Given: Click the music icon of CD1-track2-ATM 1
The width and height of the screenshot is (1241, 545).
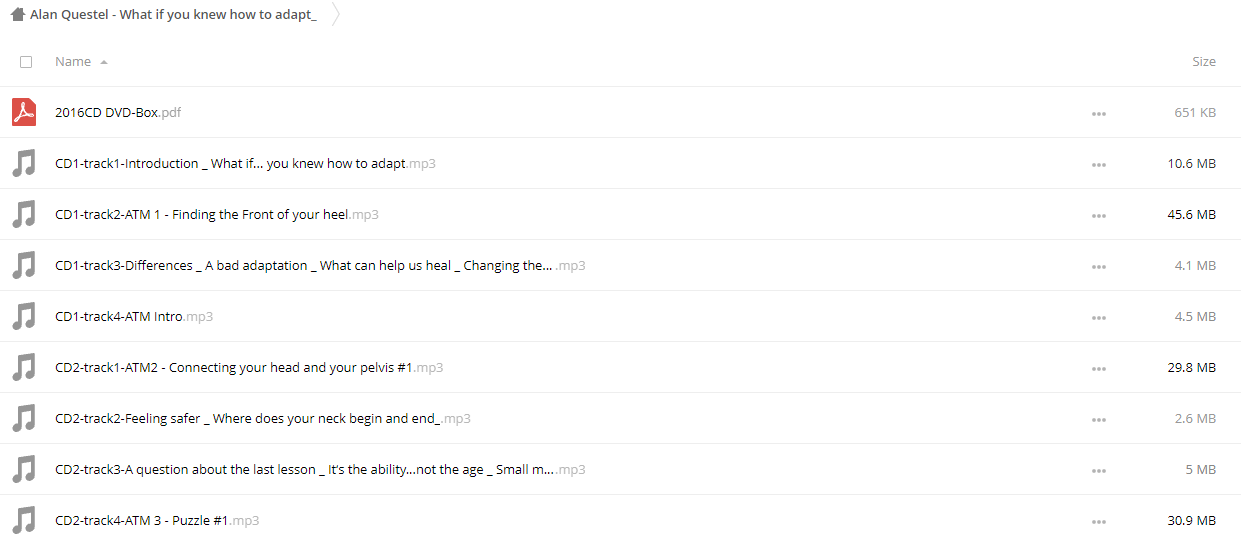Looking at the screenshot, I should click(24, 214).
